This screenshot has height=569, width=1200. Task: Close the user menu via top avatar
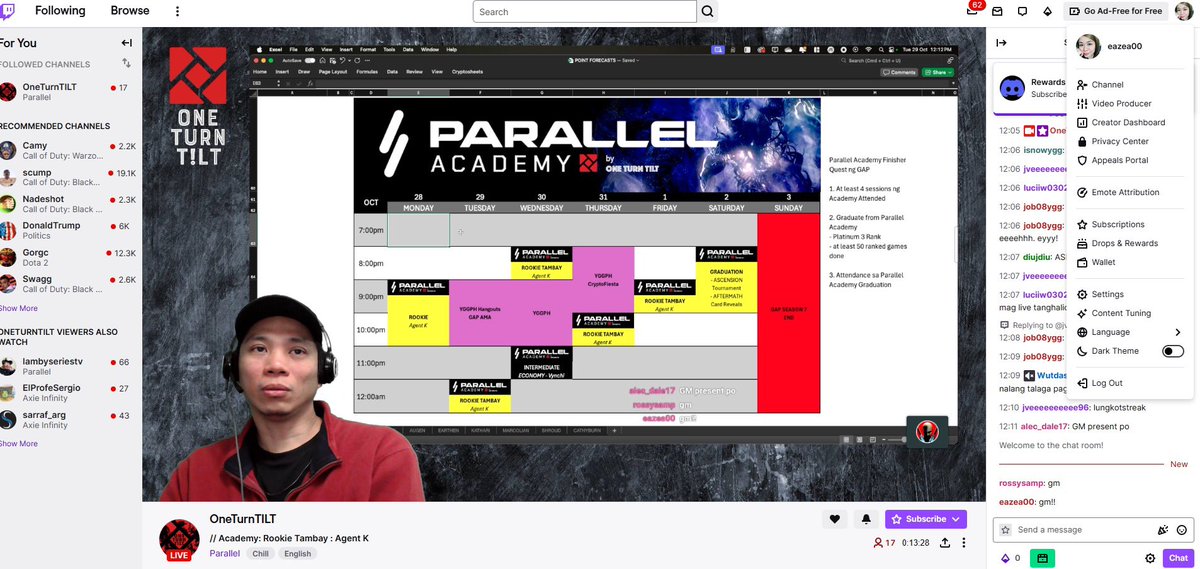pos(1186,11)
